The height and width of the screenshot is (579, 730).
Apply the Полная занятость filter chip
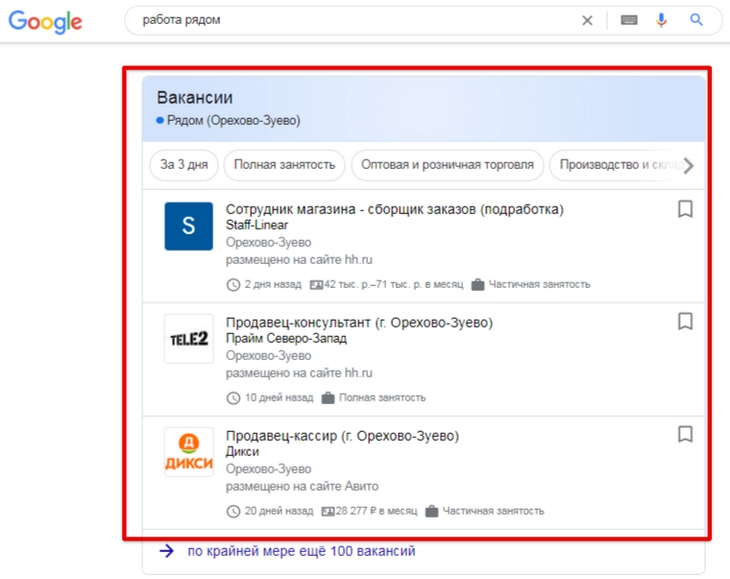[x=284, y=165]
